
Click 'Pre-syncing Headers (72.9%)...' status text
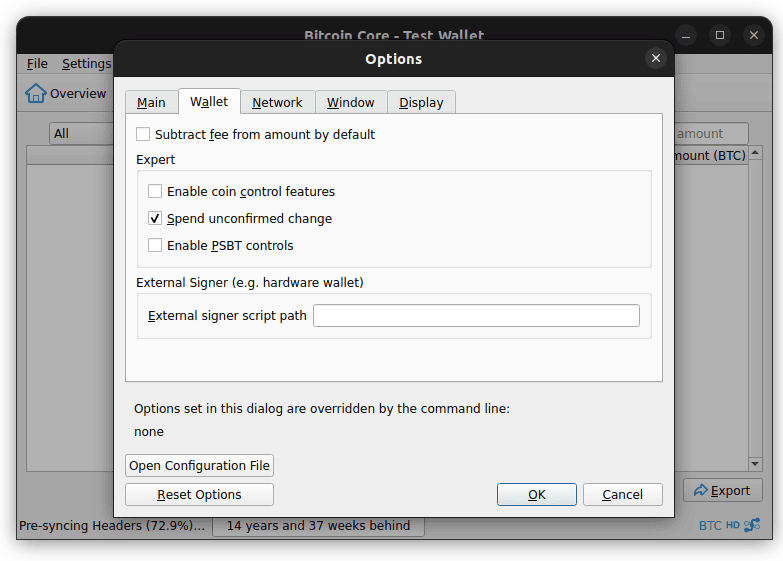[x=112, y=526]
